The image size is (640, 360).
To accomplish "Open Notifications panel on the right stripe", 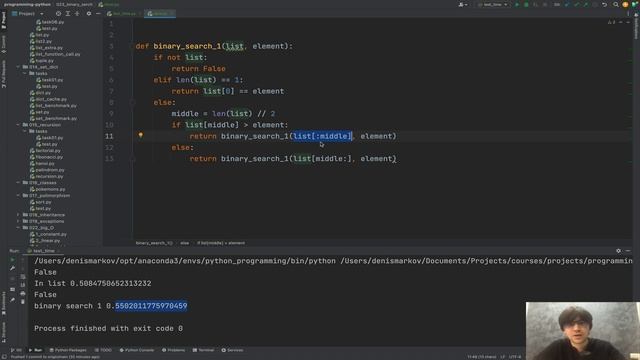I will click(636, 27).
